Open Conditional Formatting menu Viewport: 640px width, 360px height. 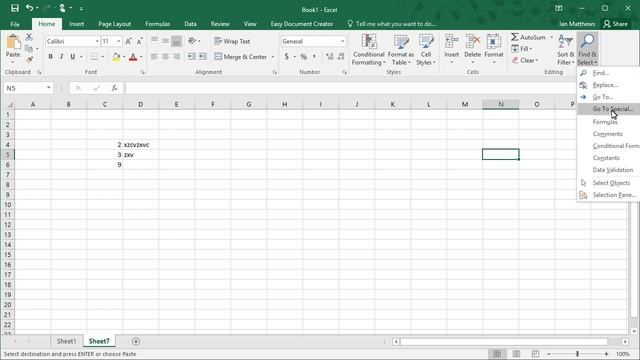(x=368, y=50)
